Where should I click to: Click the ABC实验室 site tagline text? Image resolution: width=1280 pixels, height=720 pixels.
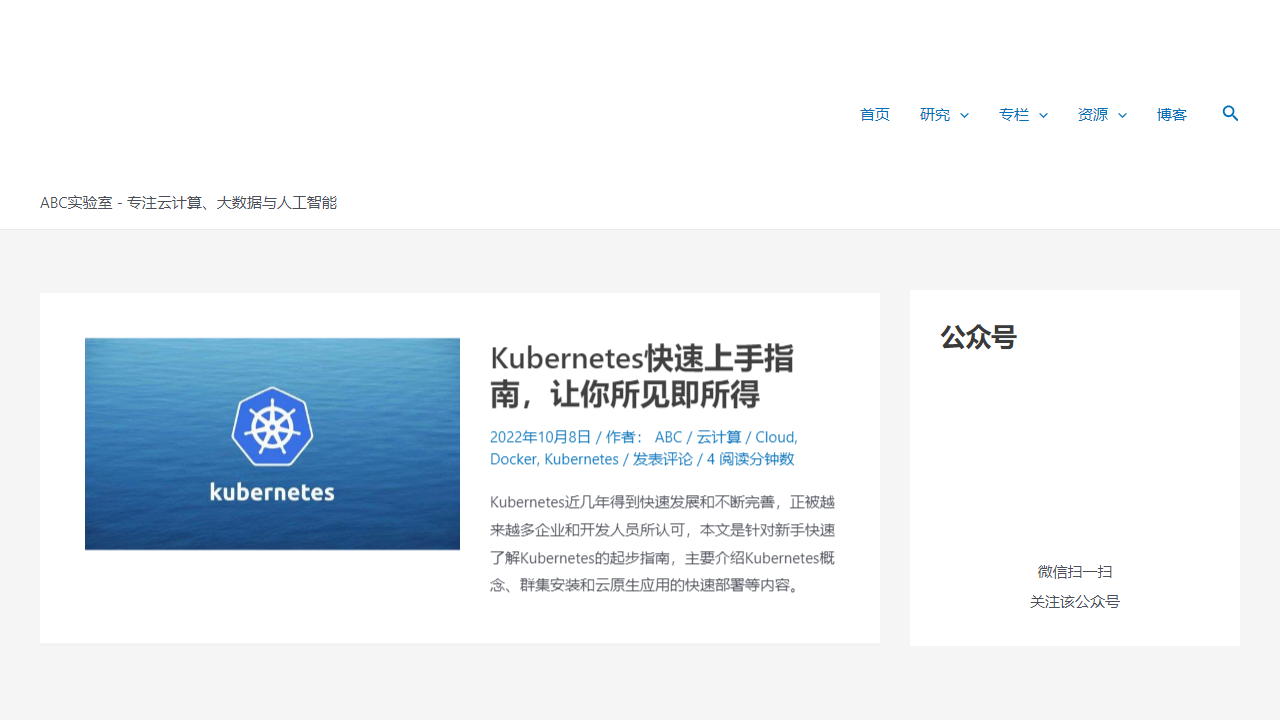(188, 202)
